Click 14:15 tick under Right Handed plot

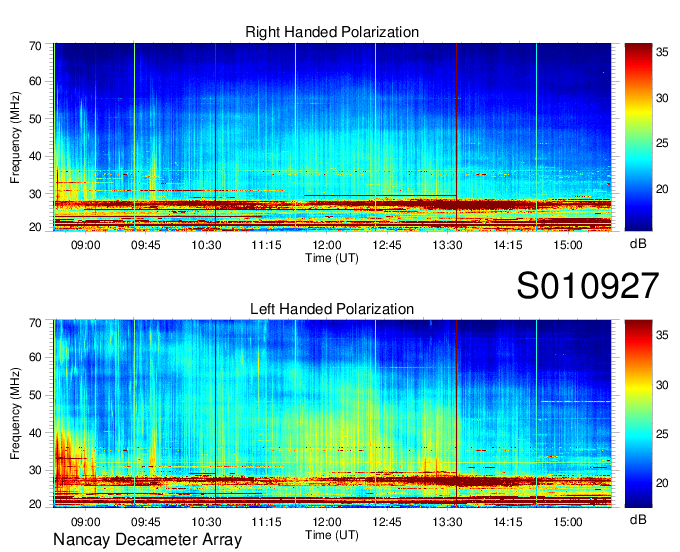pyautogui.click(x=507, y=245)
